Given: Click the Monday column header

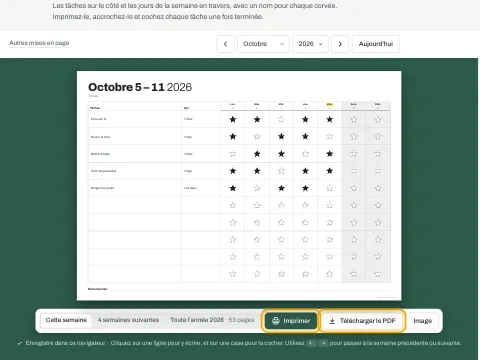Looking at the screenshot, I should pyautogui.click(x=233, y=106).
